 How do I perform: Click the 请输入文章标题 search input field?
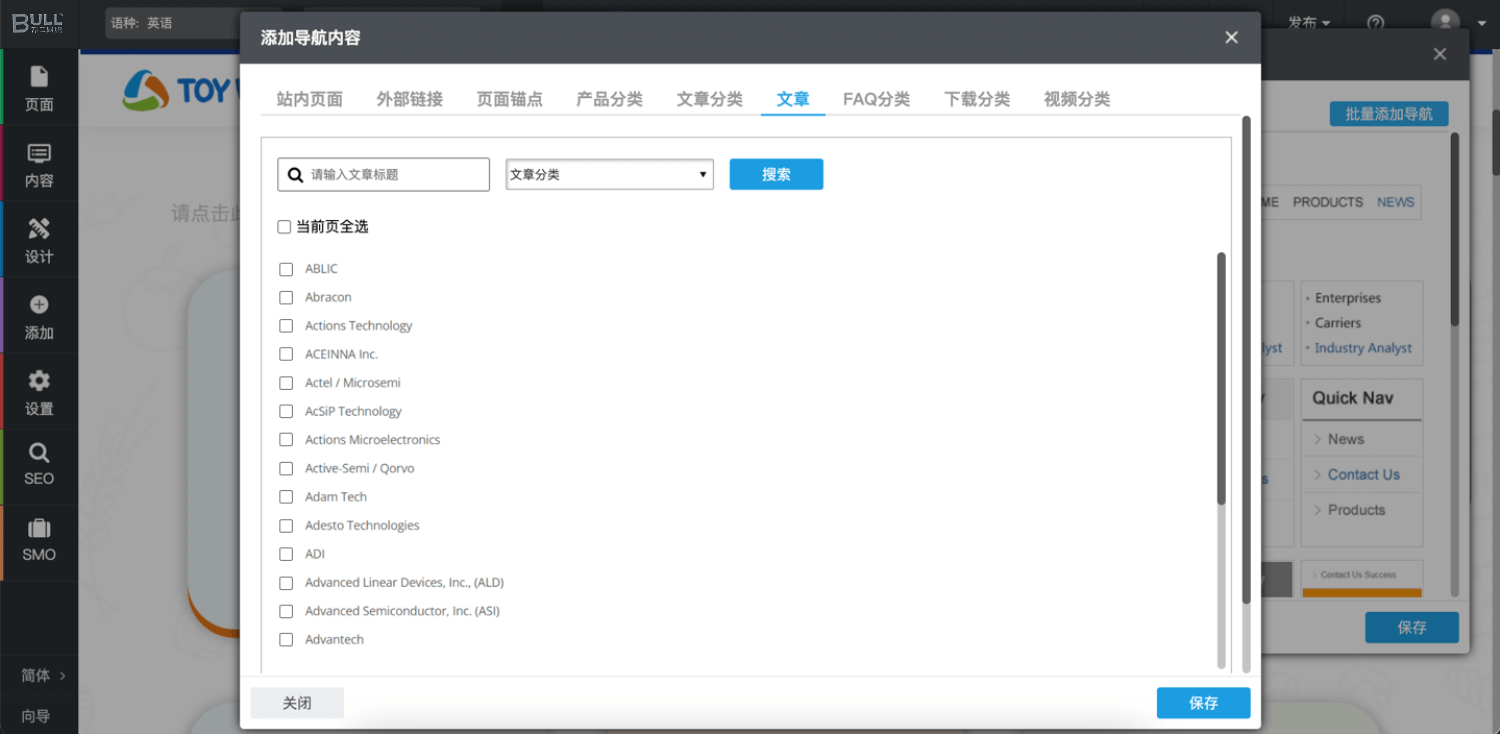(x=395, y=174)
